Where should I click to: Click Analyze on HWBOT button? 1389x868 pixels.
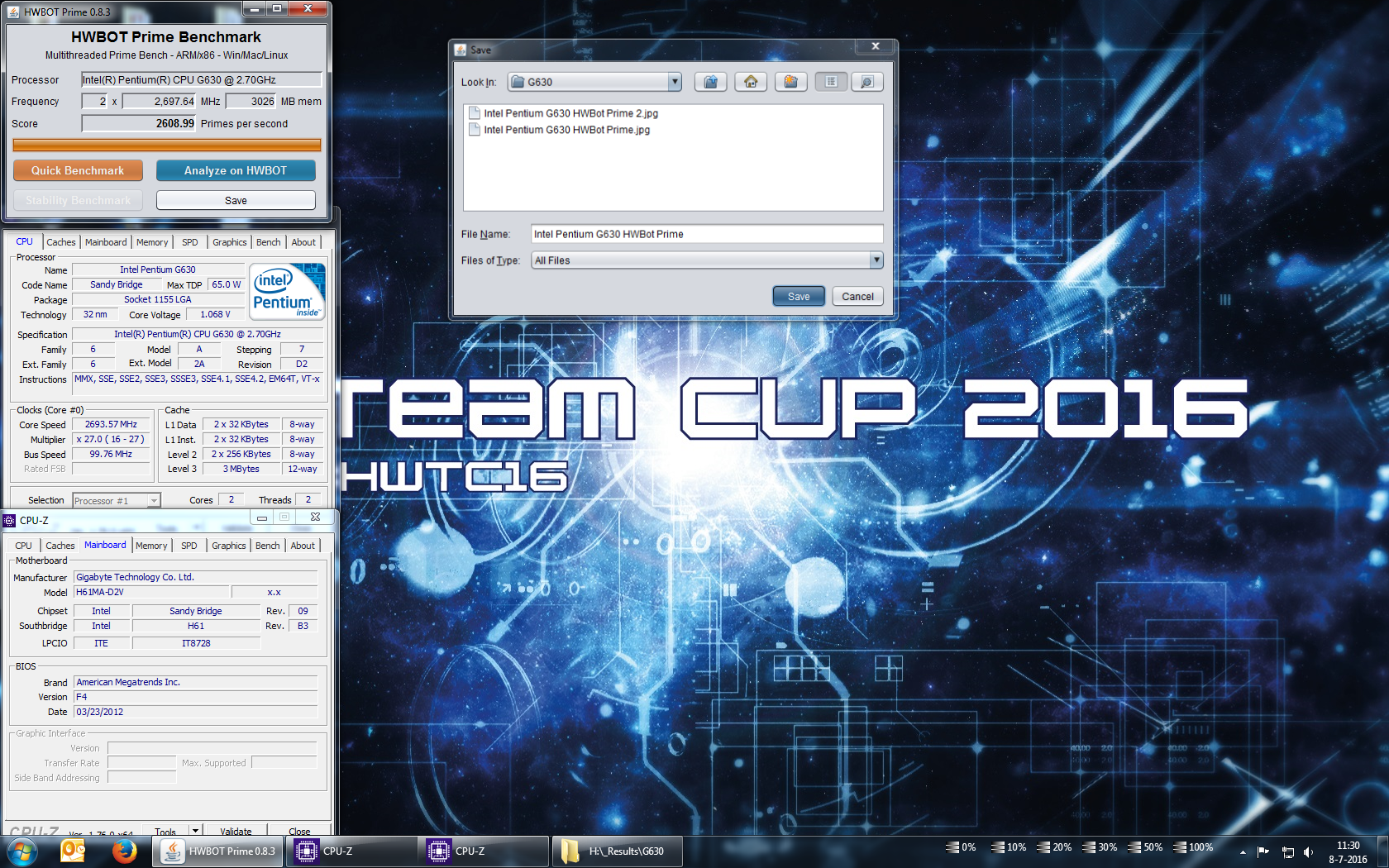pyautogui.click(x=236, y=170)
